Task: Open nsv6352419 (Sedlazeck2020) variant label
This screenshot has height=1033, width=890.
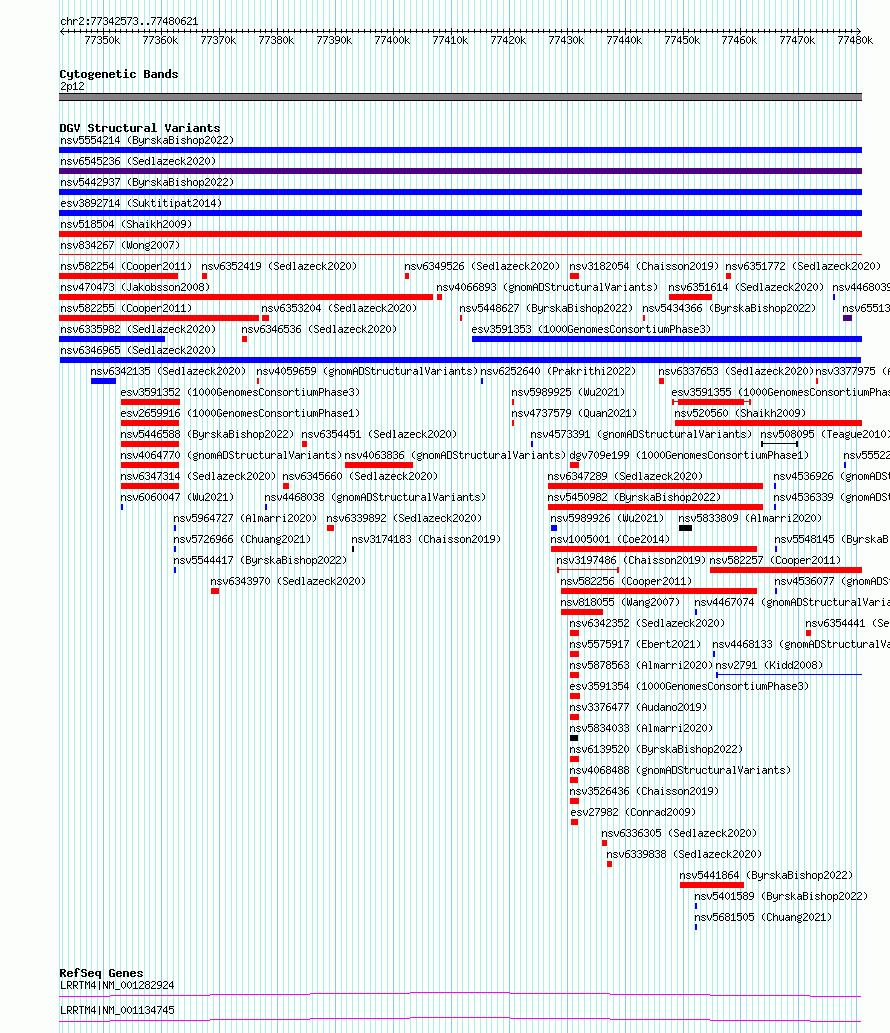Action: click(x=279, y=267)
